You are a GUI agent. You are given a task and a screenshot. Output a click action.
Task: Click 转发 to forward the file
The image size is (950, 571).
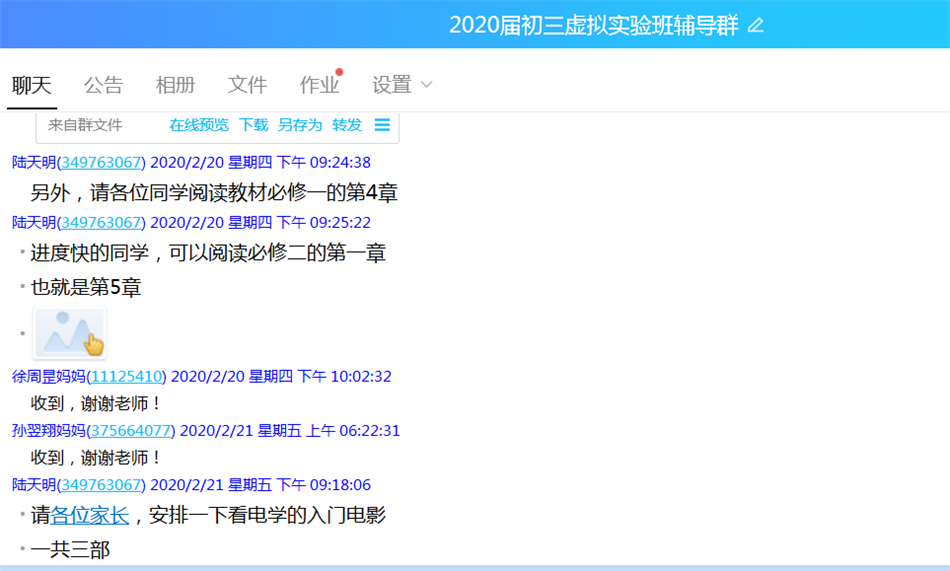pyautogui.click(x=347, y=125)
